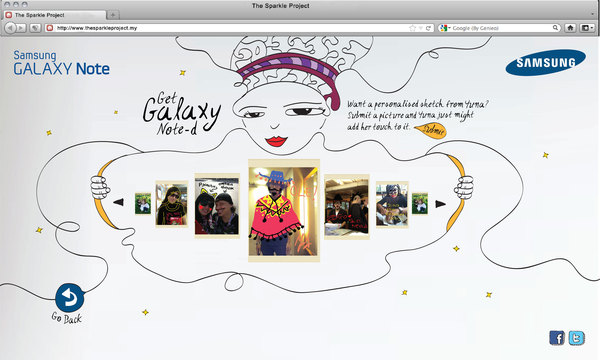
Task: Bookmark this page with star icon
Action: click(412, 28)
